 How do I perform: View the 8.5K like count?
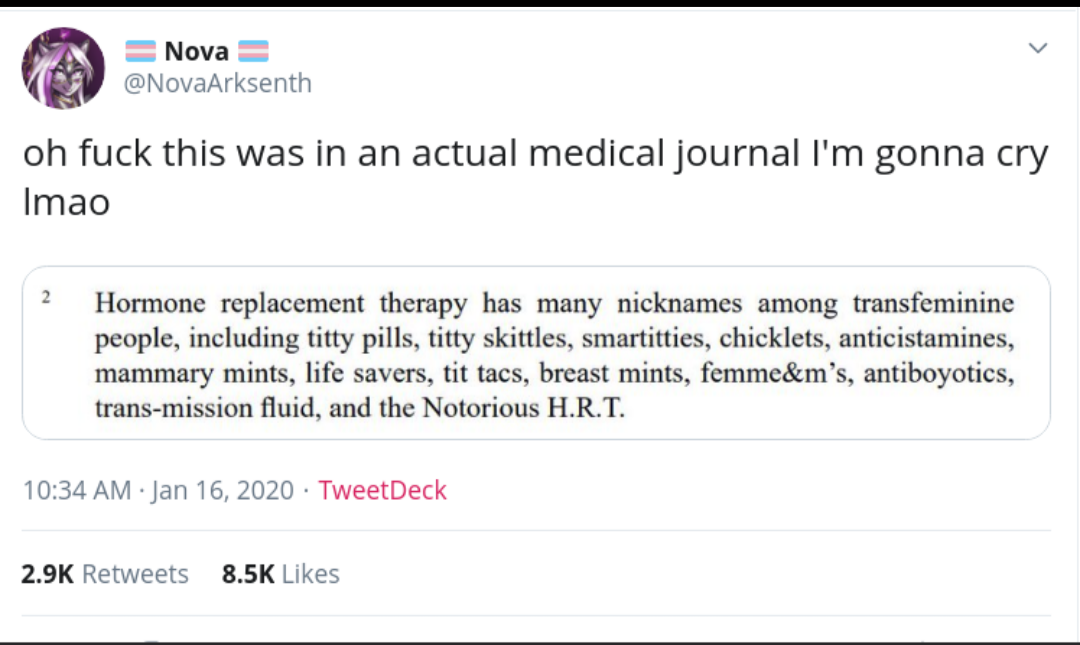pyautogui.click(x=248, y=574)
